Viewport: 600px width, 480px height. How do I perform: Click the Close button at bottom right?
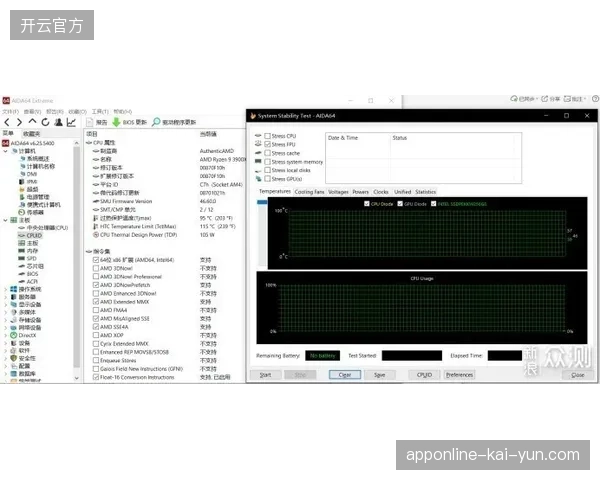click(577, 375)
